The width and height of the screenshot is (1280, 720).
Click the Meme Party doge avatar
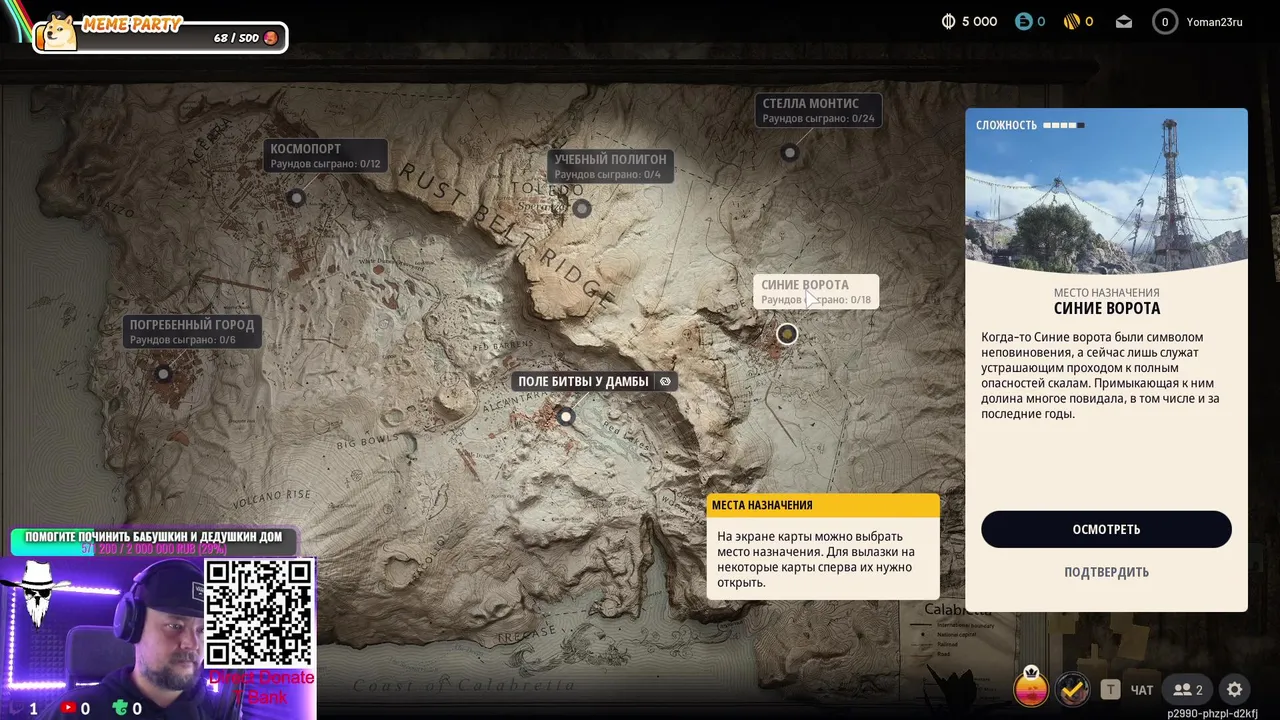(58, 30)
